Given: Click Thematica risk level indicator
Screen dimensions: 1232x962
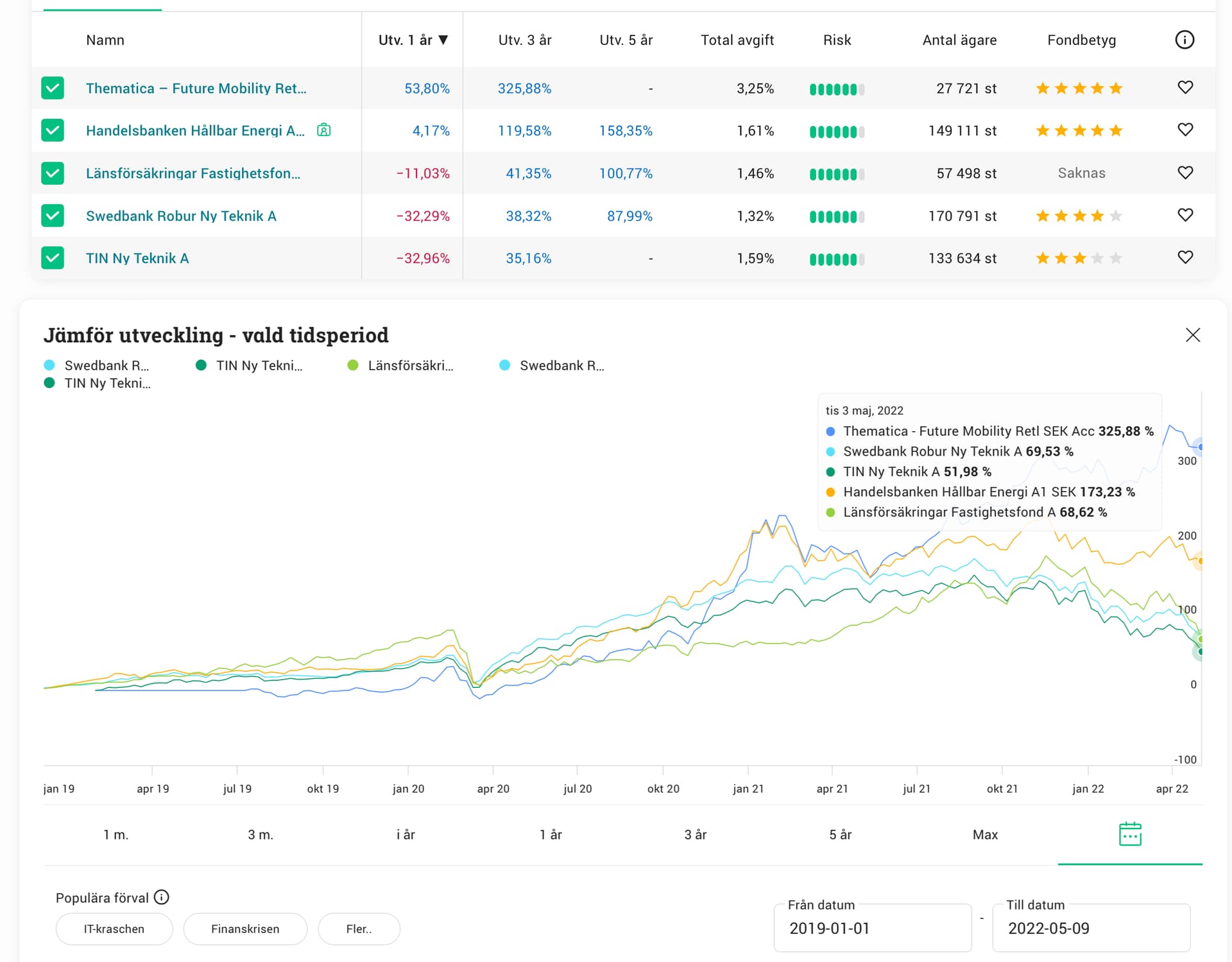Looking at the screenshot, I should pyautogui.click(x=837, y=89).
